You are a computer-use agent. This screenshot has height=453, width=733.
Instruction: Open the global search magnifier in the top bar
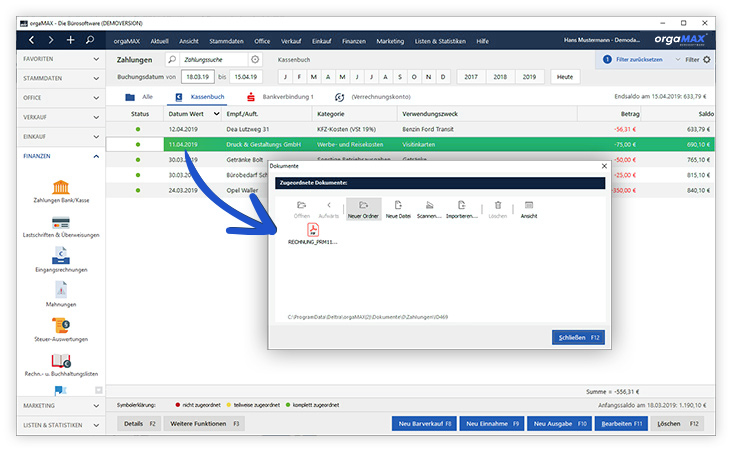[90, 40]
